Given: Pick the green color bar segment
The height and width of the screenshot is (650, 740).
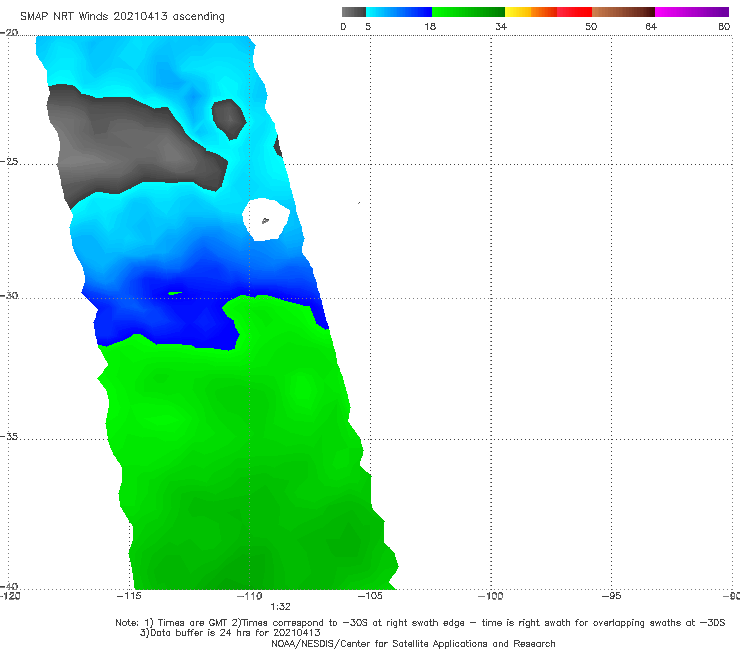Looking at the screenshot, I should [x=468, y=12].
